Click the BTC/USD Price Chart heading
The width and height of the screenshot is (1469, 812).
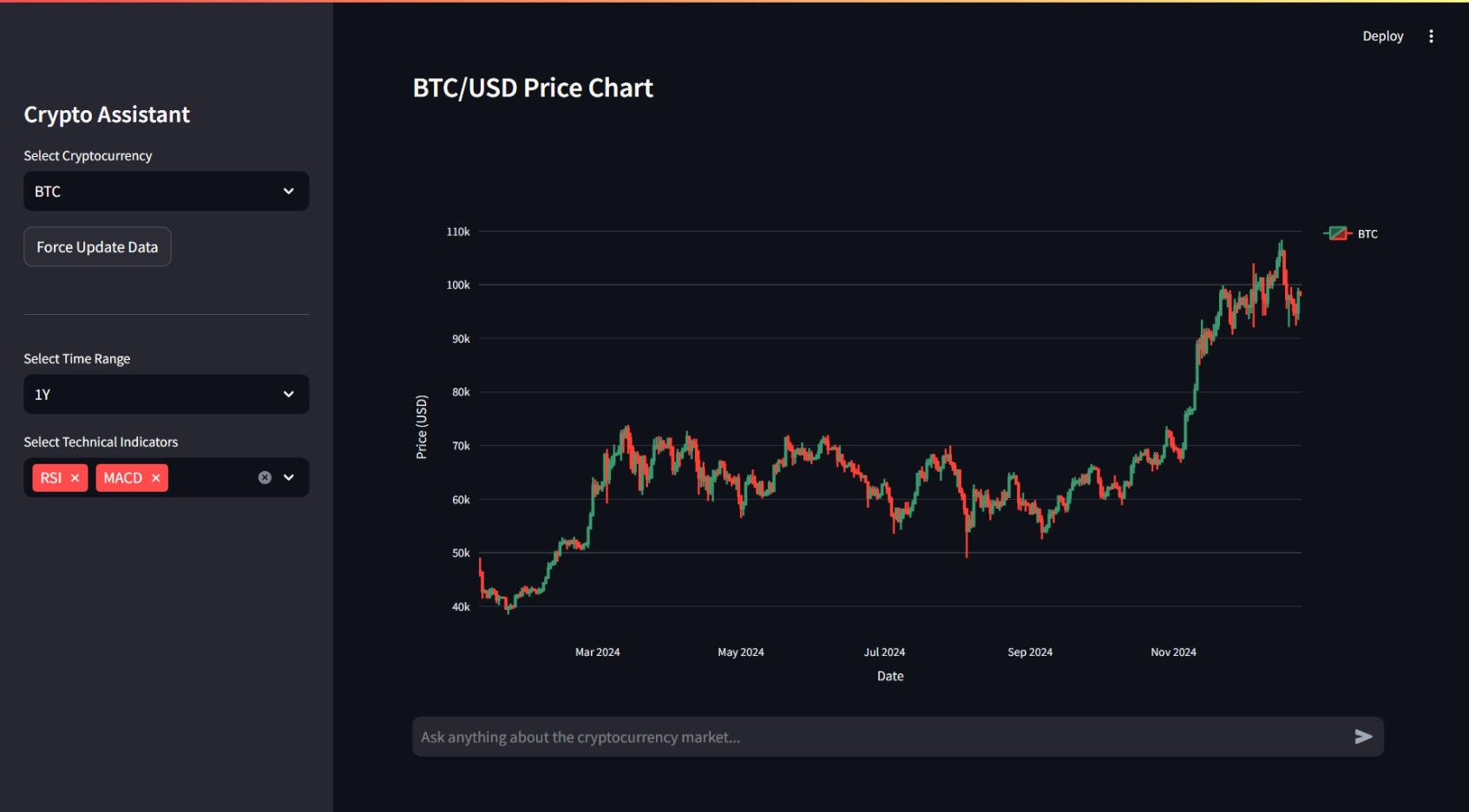[533, 88]
